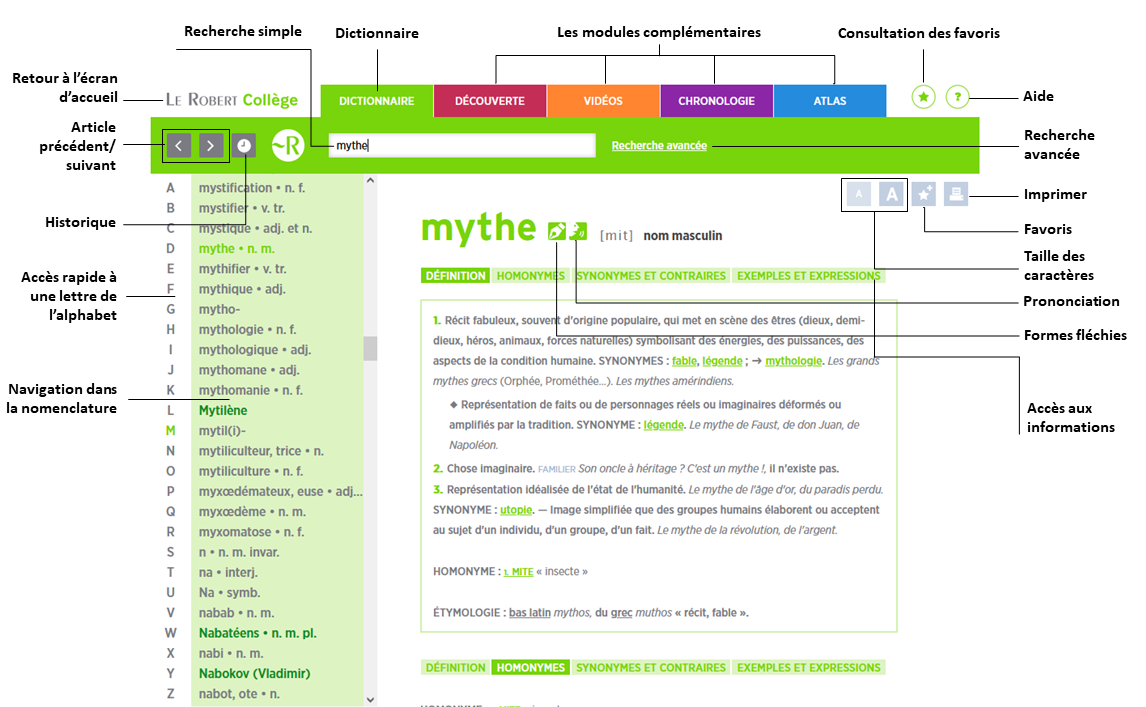
Task: Switch to the Atlas tab
Action: [x=829, y=101]
